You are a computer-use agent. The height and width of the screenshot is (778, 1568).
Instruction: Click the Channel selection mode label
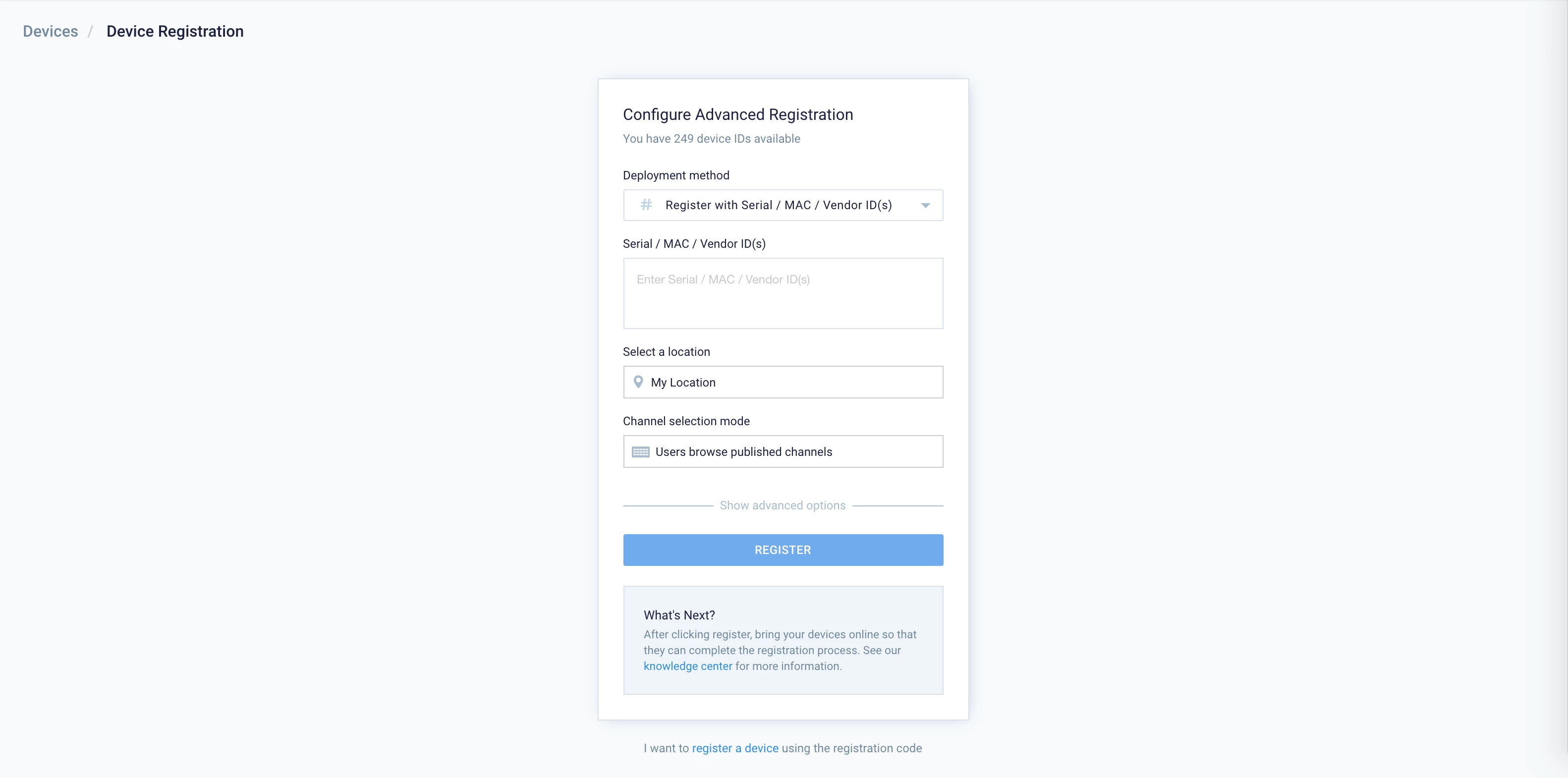pyautogui.click(x=686, y=421)
